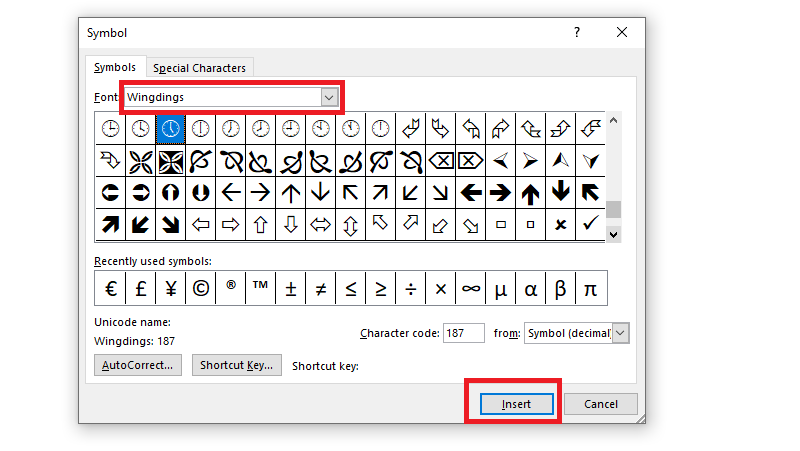Click the symbol grid scrollbar down arrow
This screenshot has width=800, height=451.
point(614,233)
